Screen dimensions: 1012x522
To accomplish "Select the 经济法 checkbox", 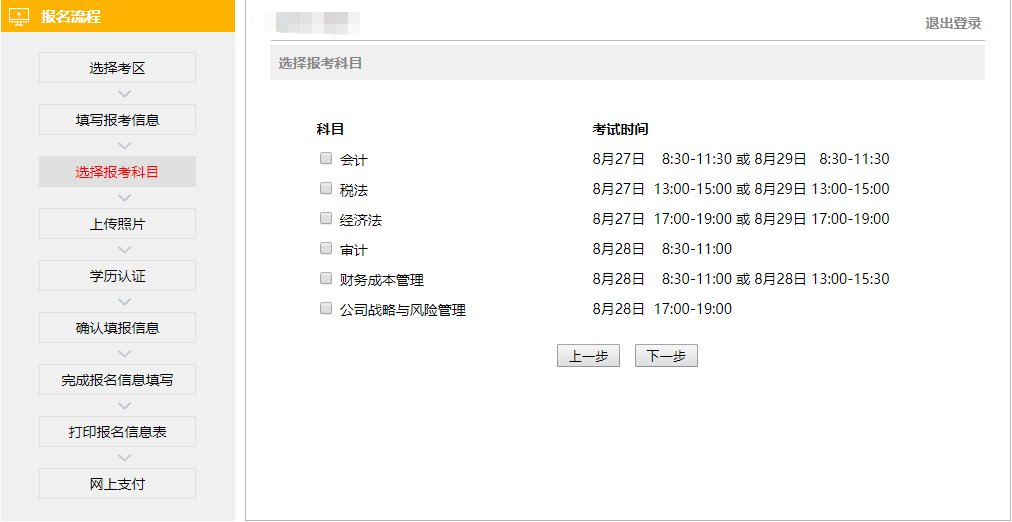I will (x=326, y=218).
